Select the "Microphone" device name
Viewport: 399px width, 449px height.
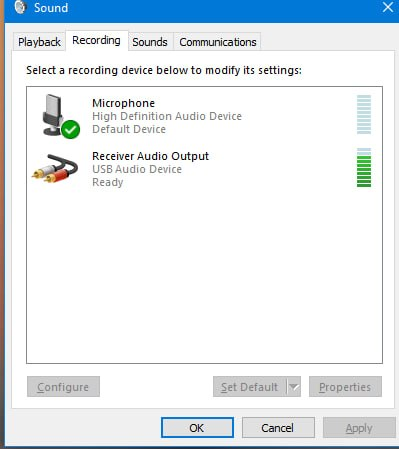pos(123,103)
